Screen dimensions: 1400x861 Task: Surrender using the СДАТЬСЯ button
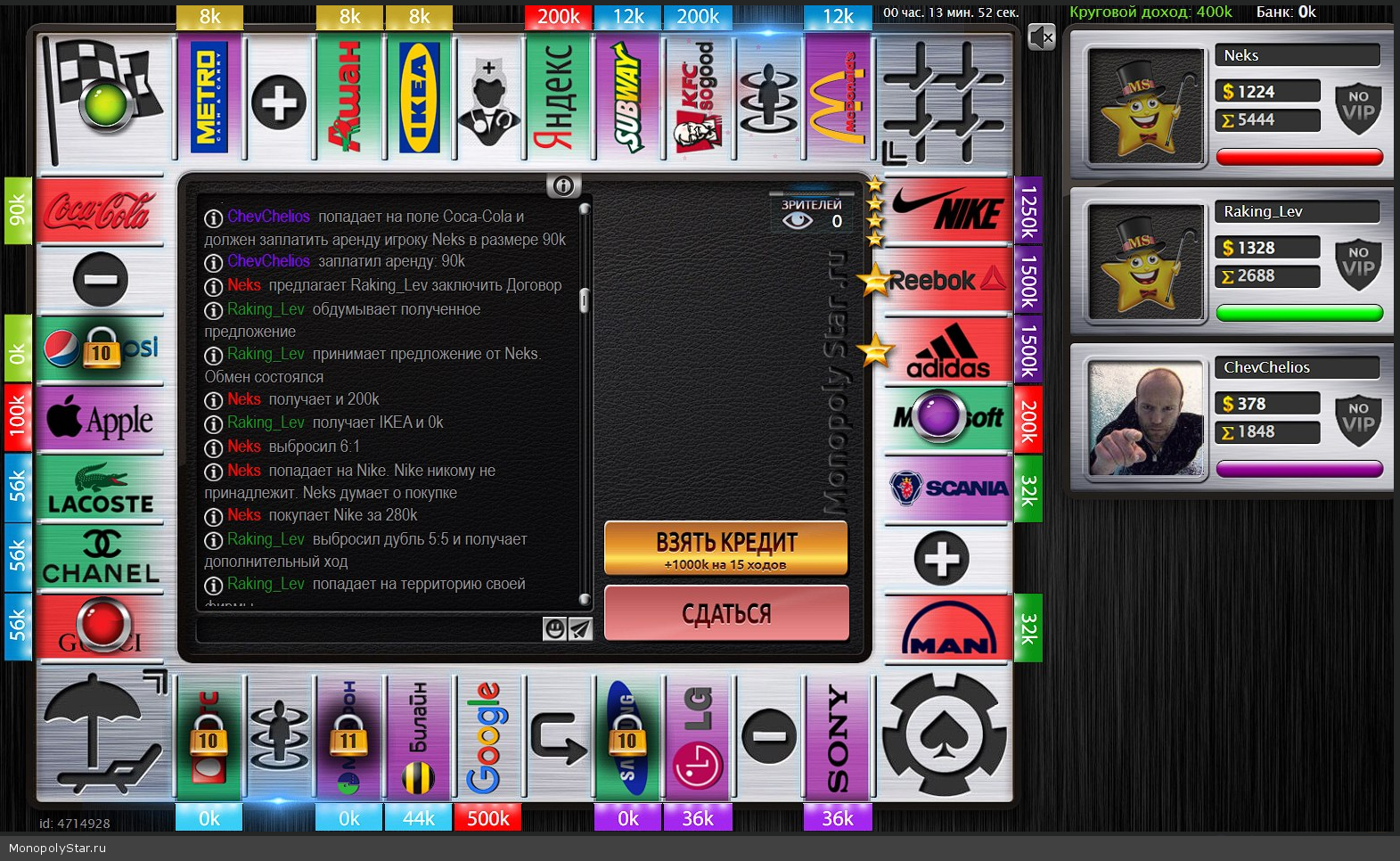pyautogui.click(x=726, y=613)
